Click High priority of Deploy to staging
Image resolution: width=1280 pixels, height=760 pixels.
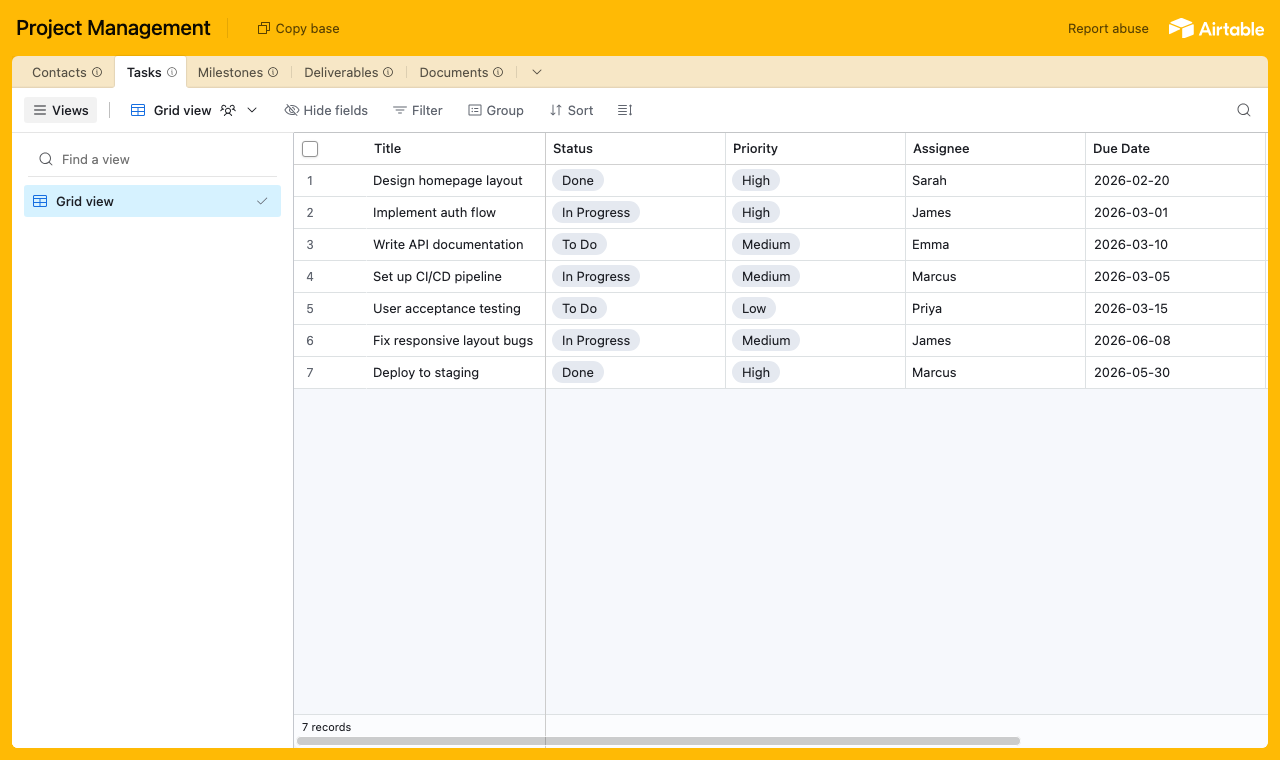click(x=756, y=372)
